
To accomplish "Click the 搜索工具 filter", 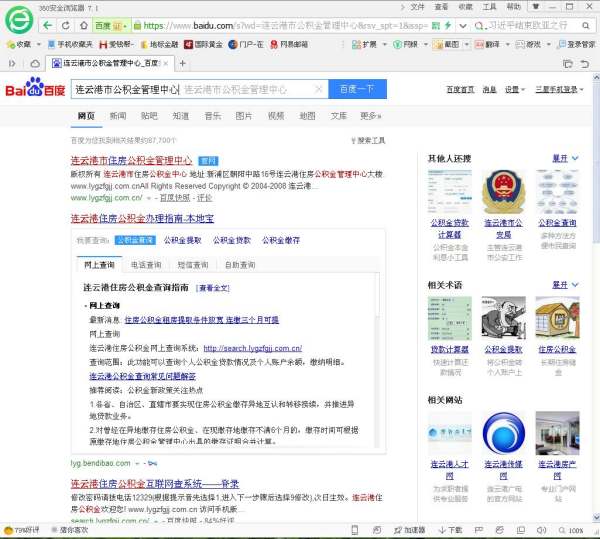I will (x=368, y=140).
